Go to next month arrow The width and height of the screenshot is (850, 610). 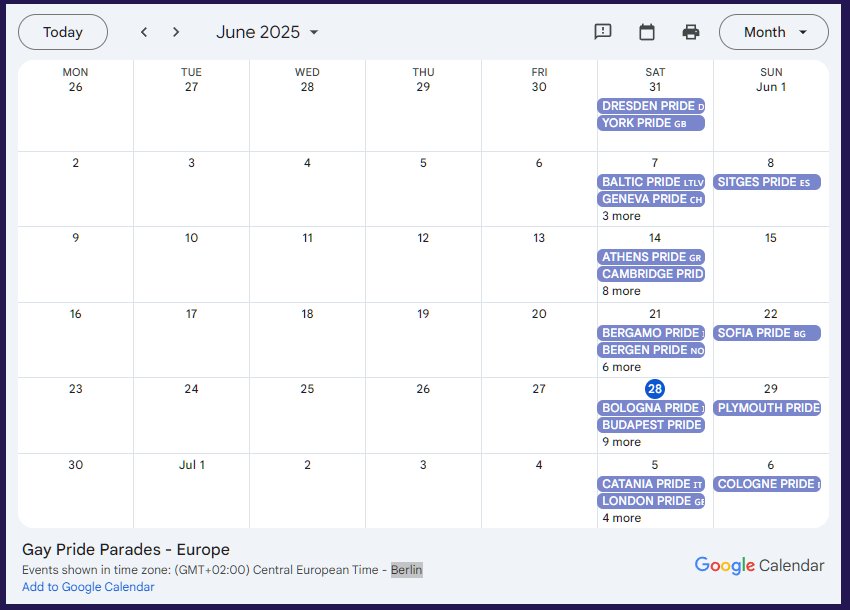click(x=176, y=33)
